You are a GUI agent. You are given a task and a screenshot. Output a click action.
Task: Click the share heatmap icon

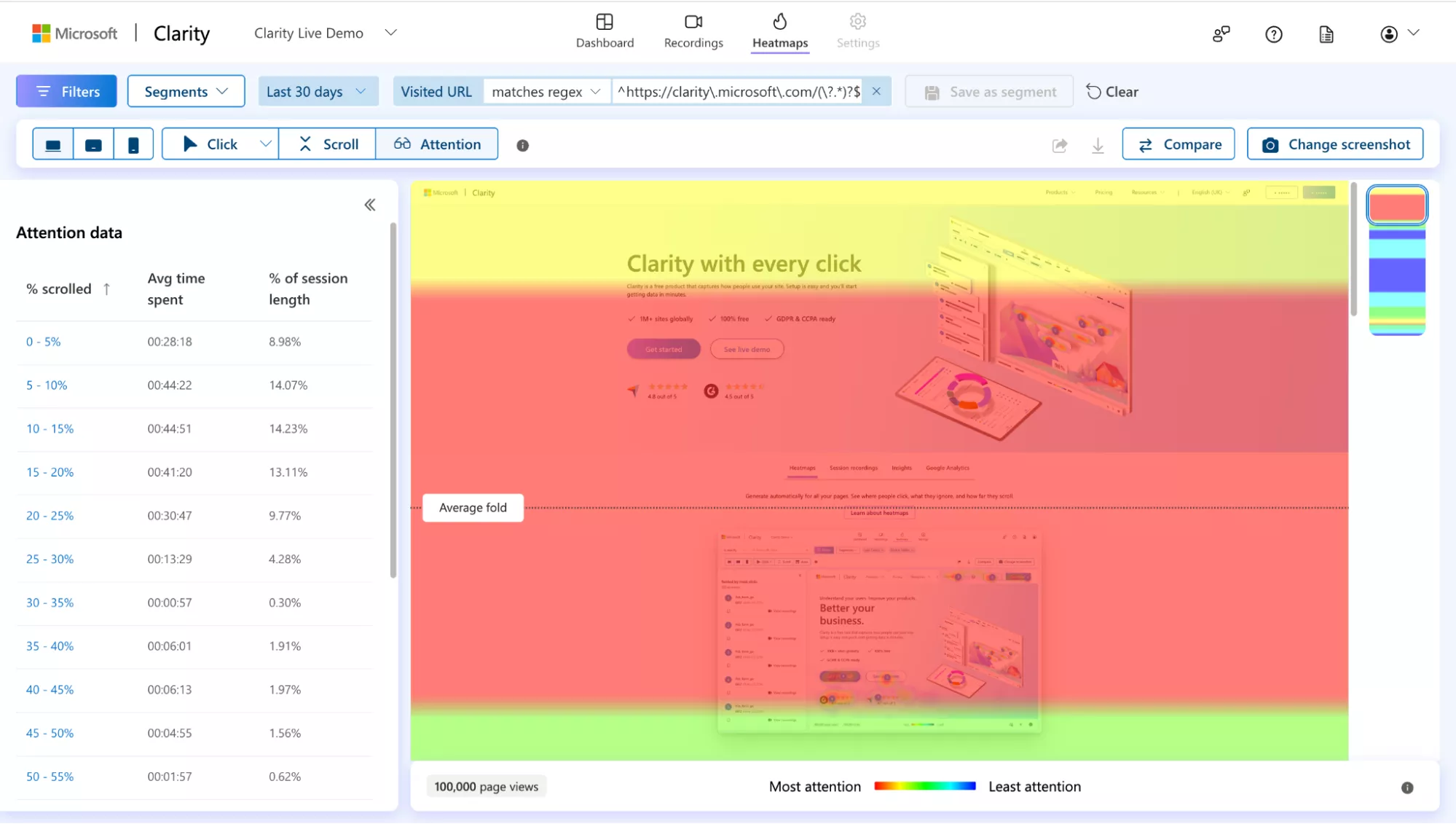point(1060,145)
